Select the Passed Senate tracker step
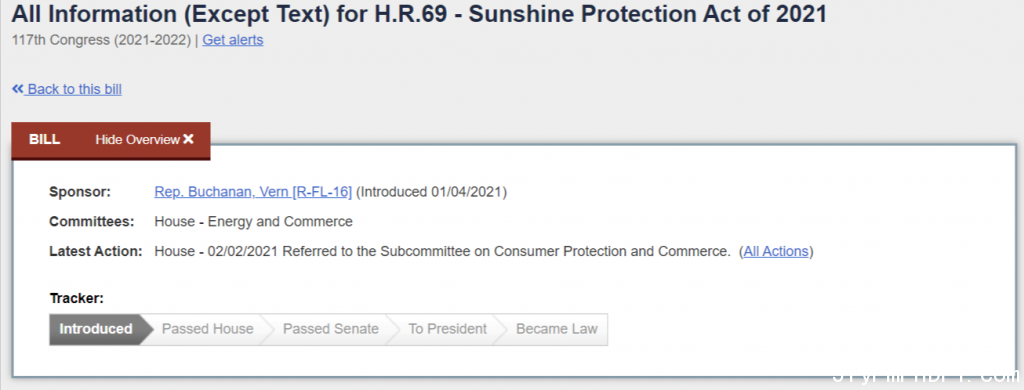1024x390 pixels. [330, 329]
